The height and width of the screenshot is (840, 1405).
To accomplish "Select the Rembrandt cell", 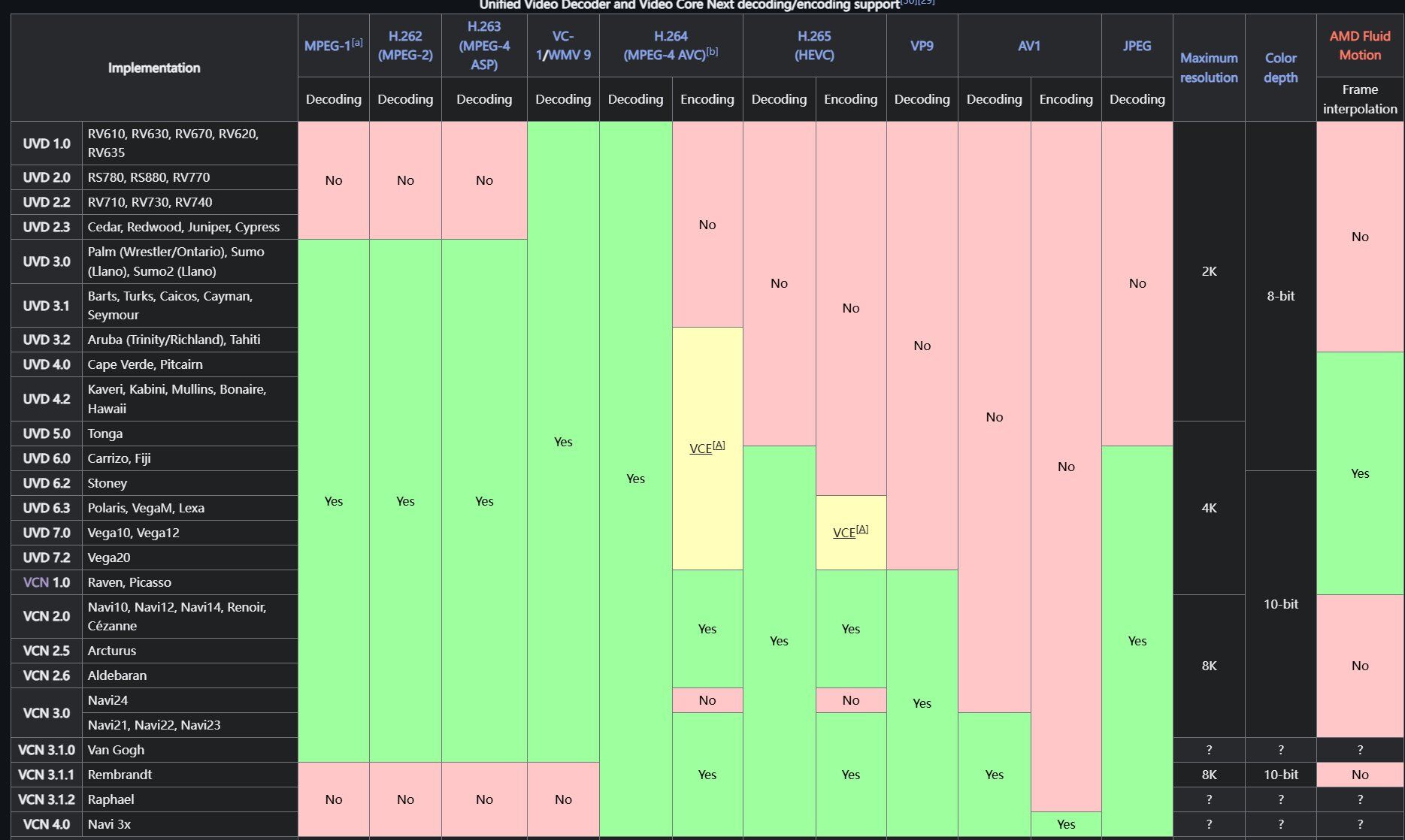I will [190, 775].
